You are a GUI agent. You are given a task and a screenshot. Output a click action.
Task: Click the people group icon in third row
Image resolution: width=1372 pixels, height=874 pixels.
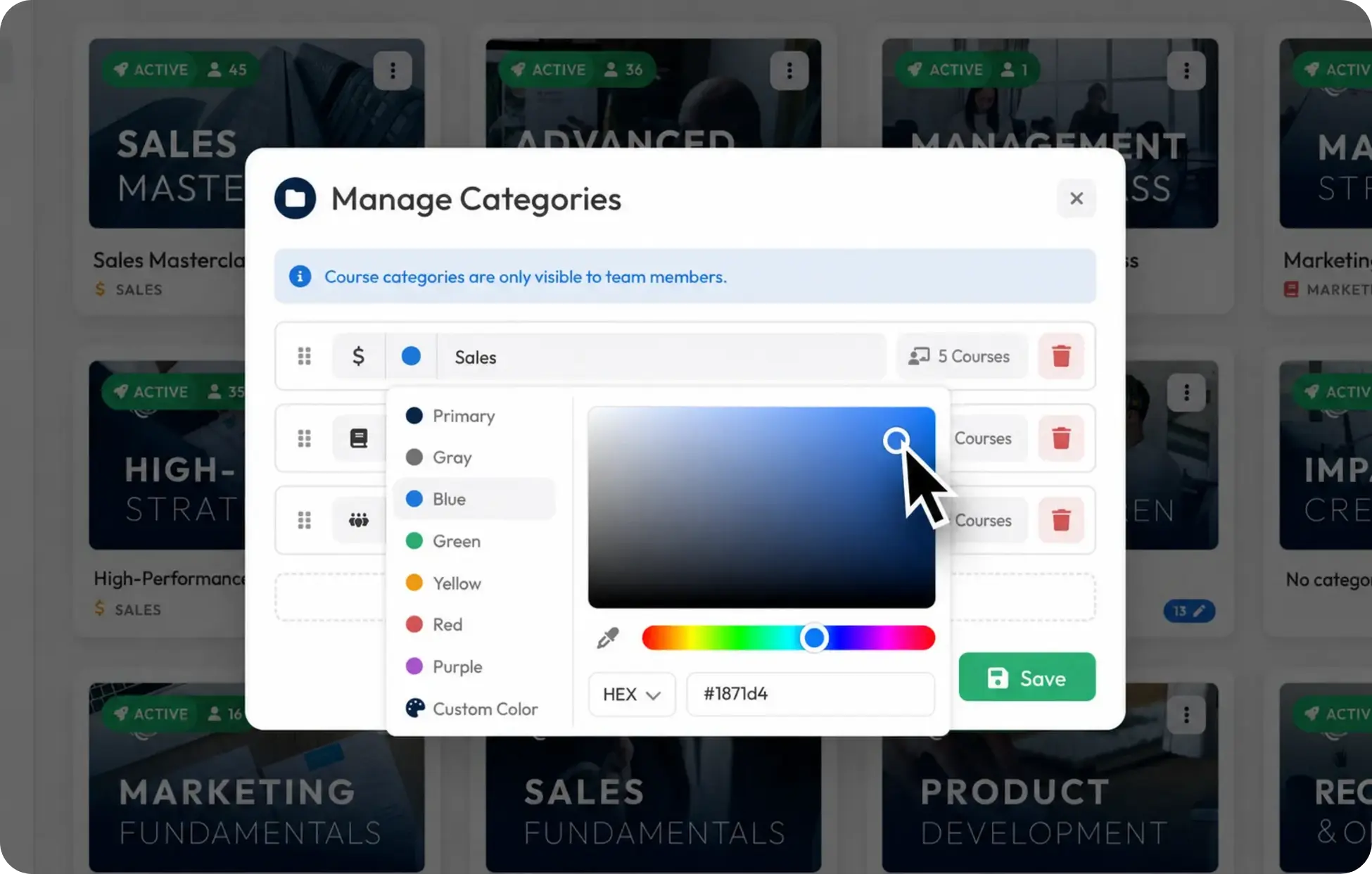358,521
